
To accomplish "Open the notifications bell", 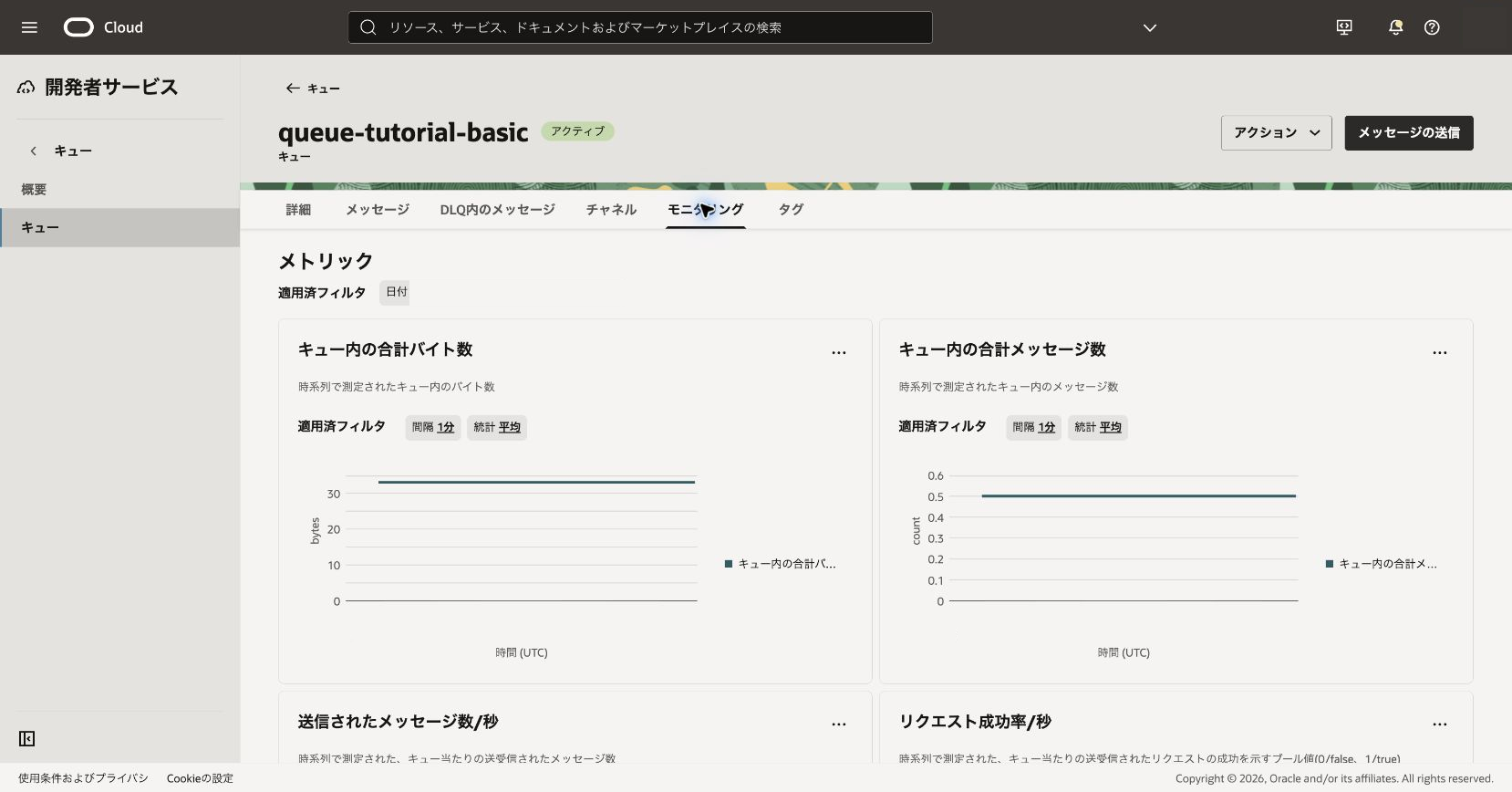I will 1395,27.
